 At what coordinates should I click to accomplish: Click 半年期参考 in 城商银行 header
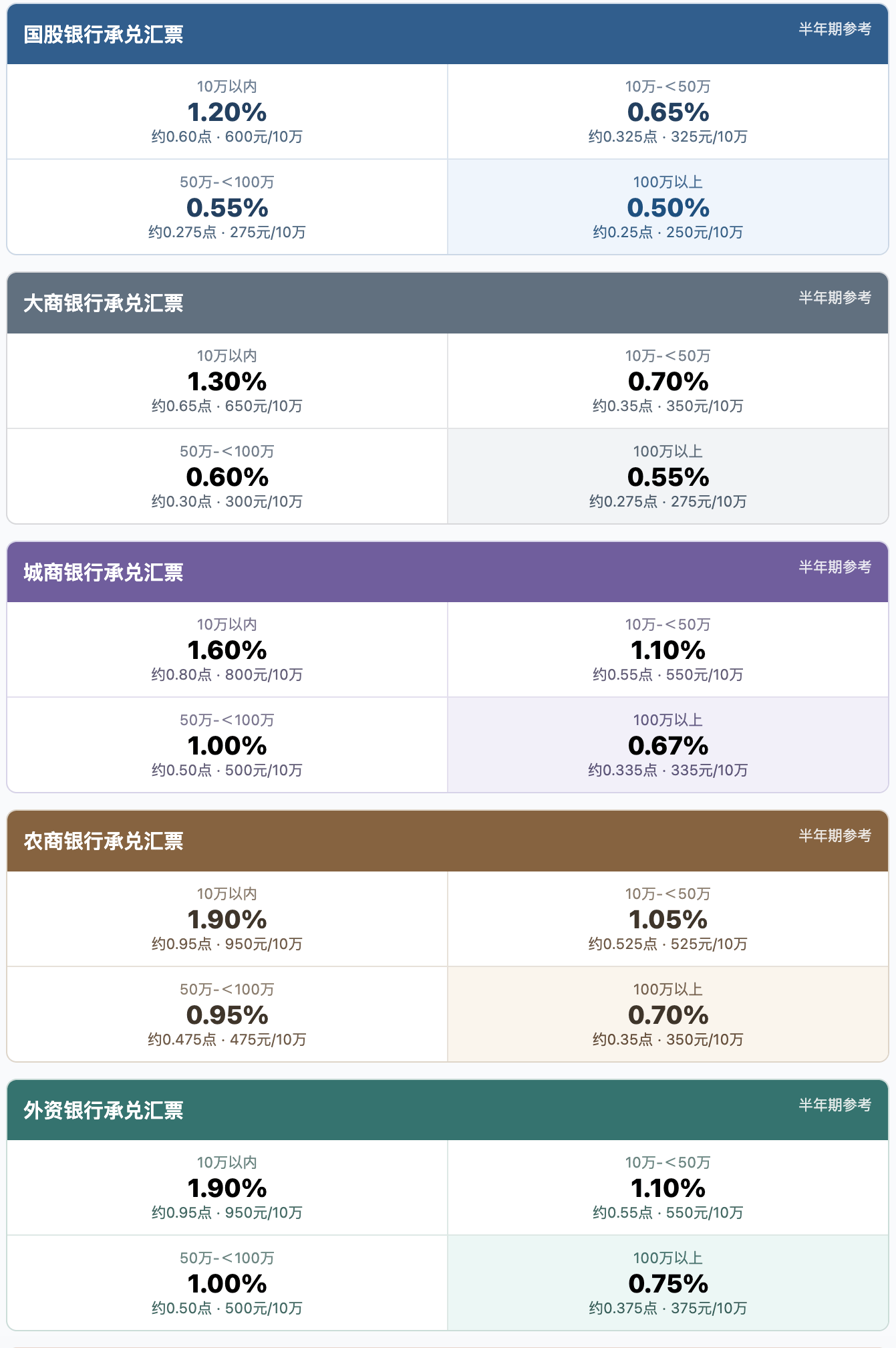point(835,567)
